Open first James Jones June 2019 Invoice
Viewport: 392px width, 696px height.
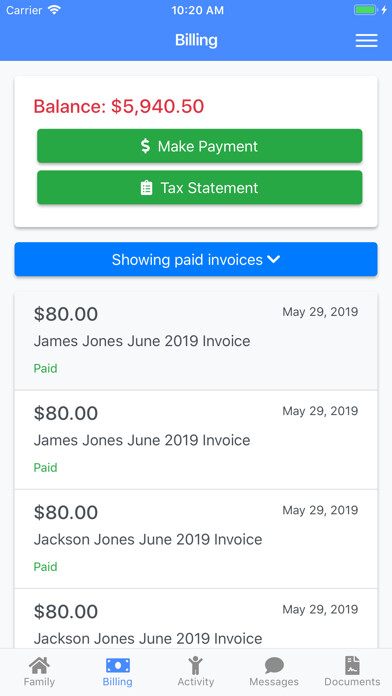[x=196, y=341]
